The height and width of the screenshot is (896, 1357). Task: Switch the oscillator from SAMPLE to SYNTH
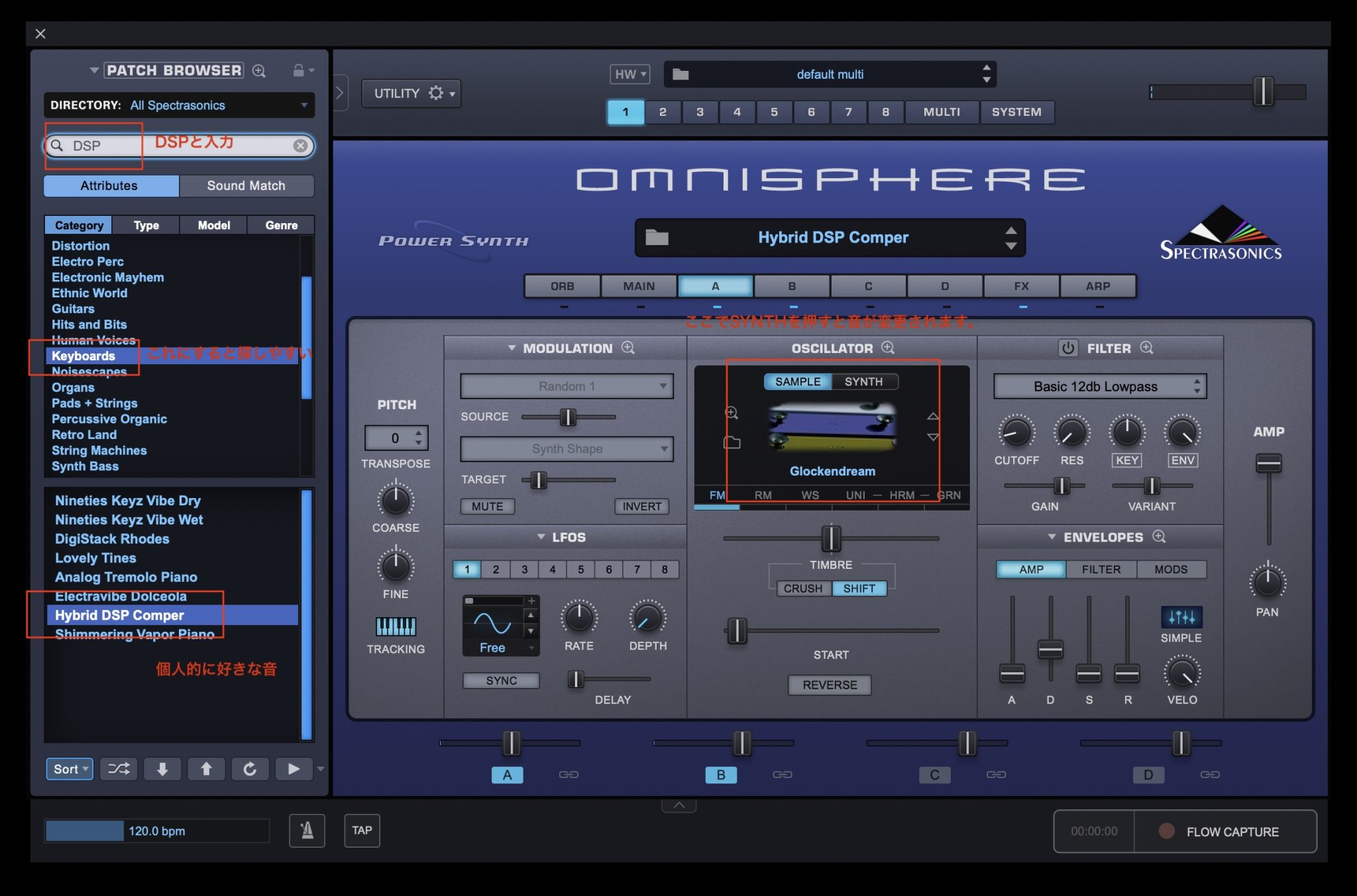click(863, 381)
